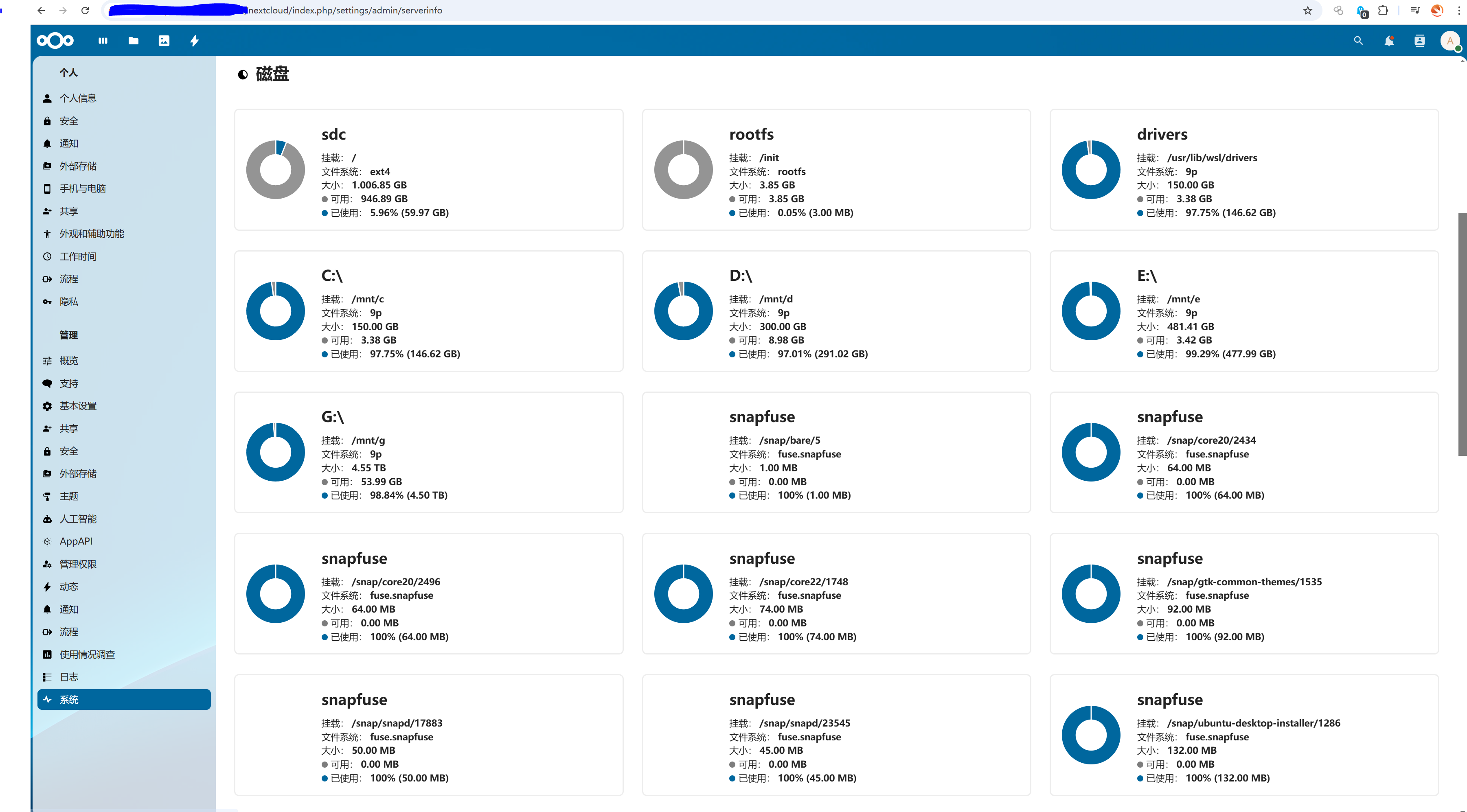Bookmark this page with star icon
Screen dimensions: 1467x812
pyautogui.click(x=1307, y=10)
